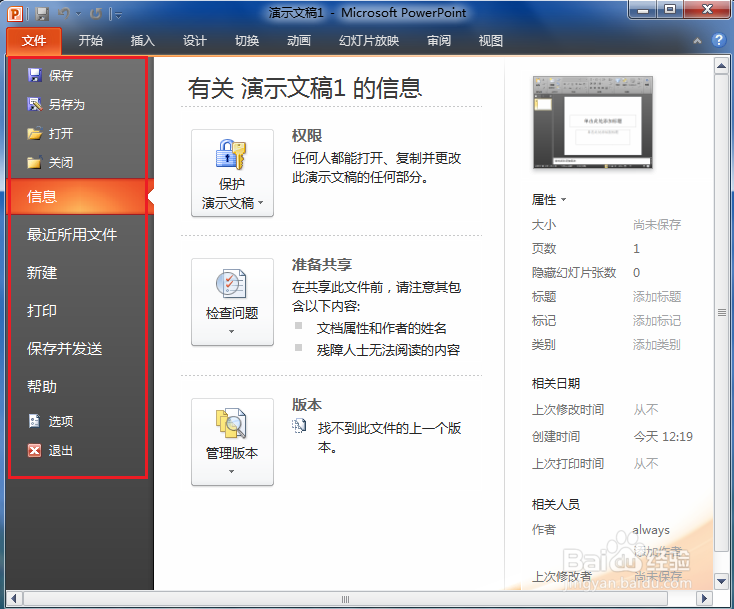Click the horizontal scrollbar left arrow

click(14, 598)
